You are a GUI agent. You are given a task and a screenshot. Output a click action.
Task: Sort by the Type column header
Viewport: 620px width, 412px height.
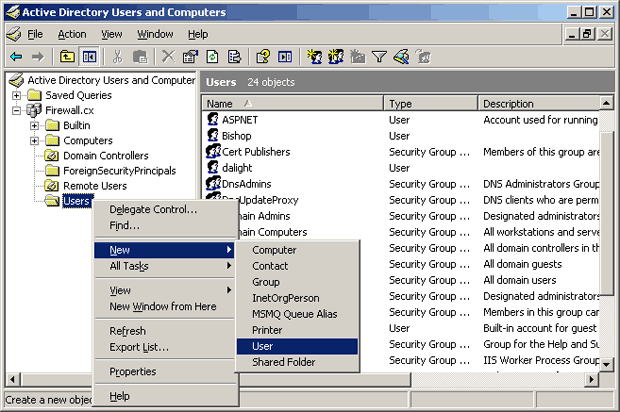pos(431,103)
